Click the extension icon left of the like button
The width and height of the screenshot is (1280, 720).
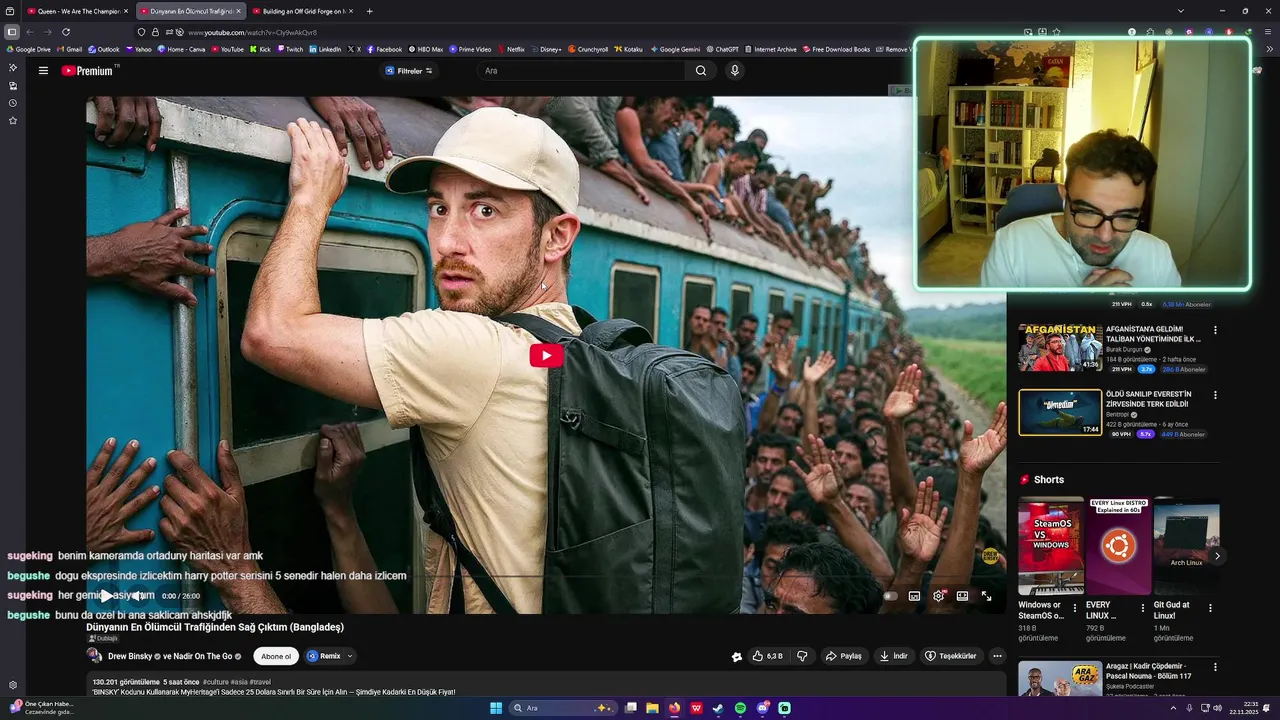click(x=737, y=657)
